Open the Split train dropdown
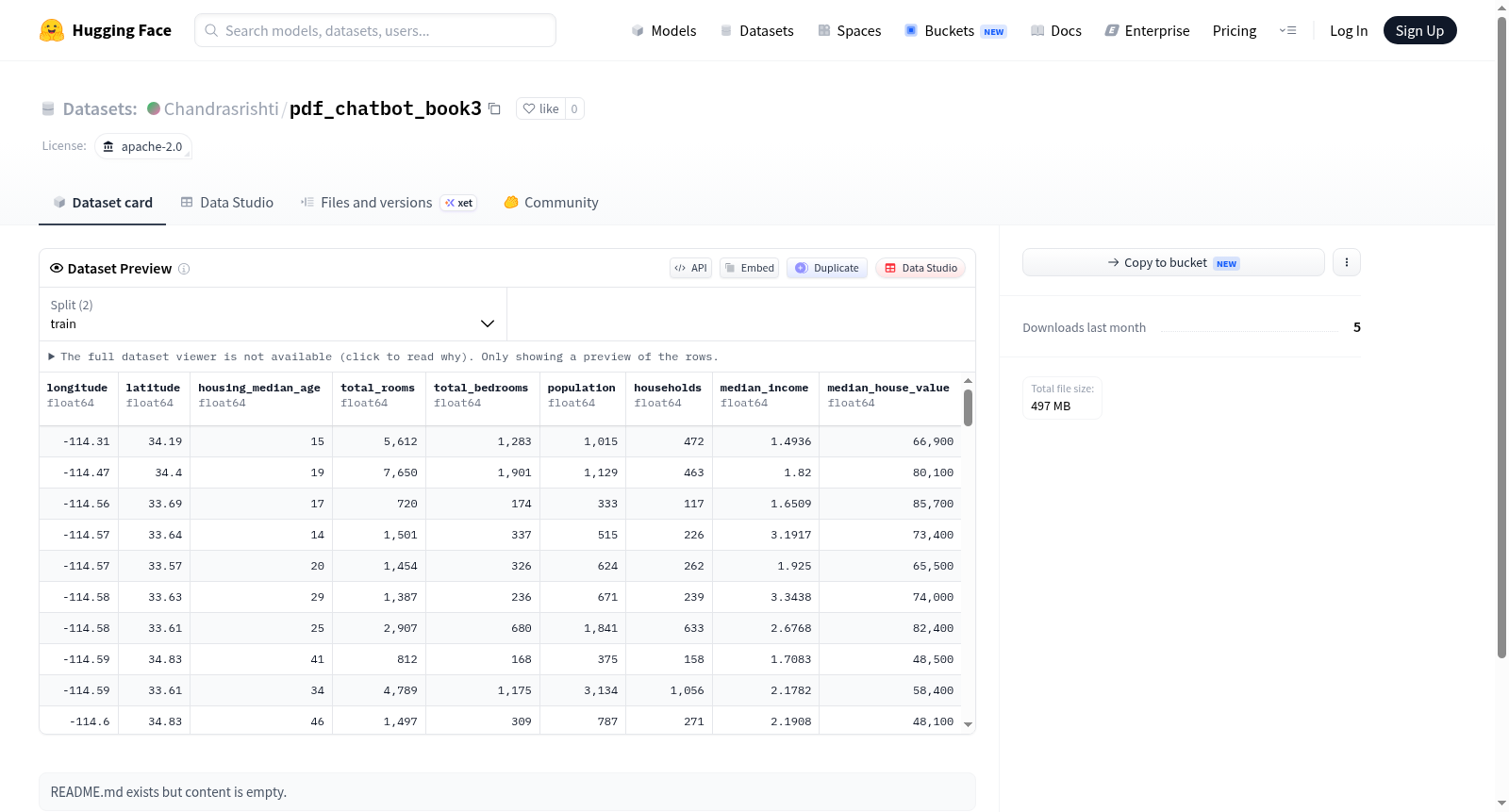The width and height of the screenshot is (1509, 812). pyautogui.click(x=274, y=314)
